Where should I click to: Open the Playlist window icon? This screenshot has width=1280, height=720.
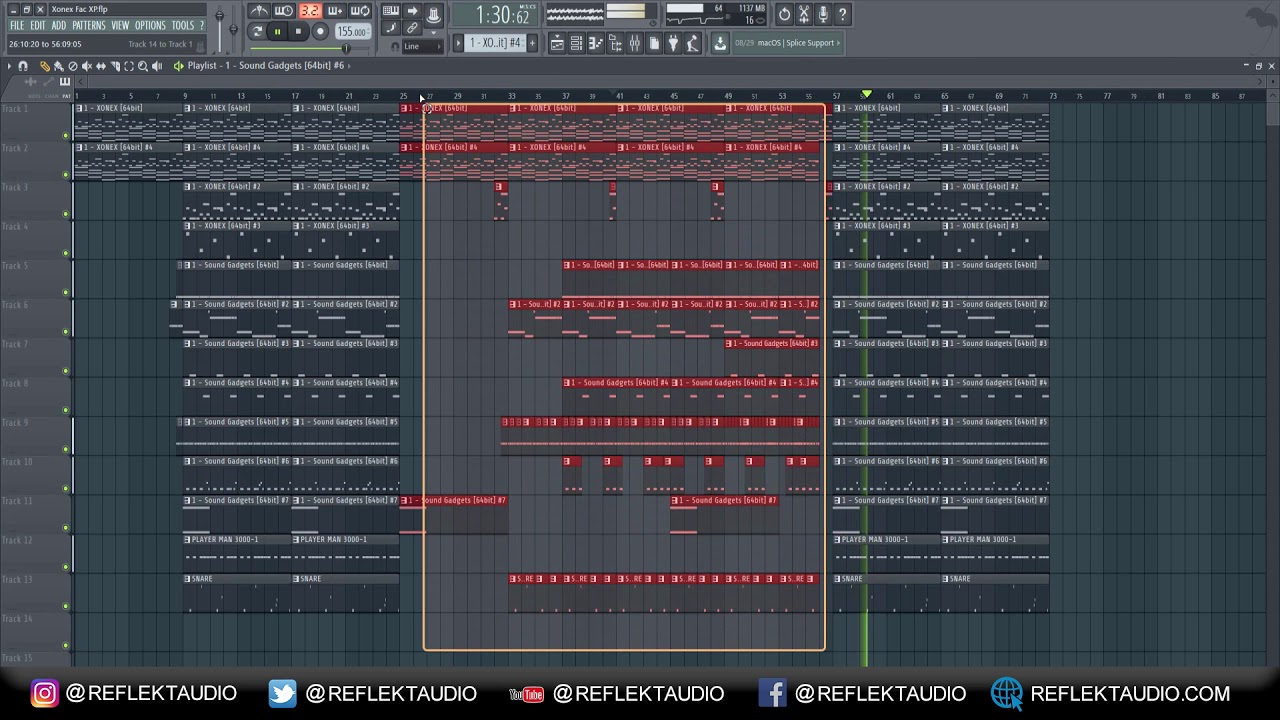click(557, 43)
